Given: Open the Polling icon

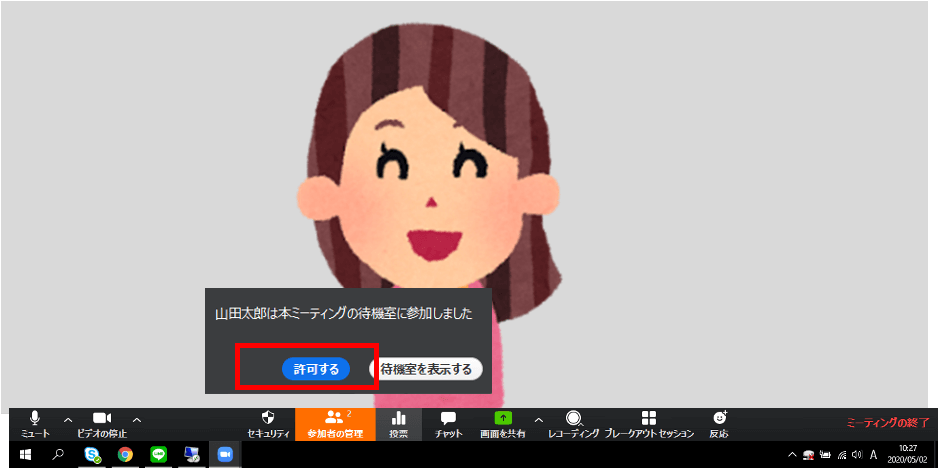Looking at the screenshot, I should [398, 423].
